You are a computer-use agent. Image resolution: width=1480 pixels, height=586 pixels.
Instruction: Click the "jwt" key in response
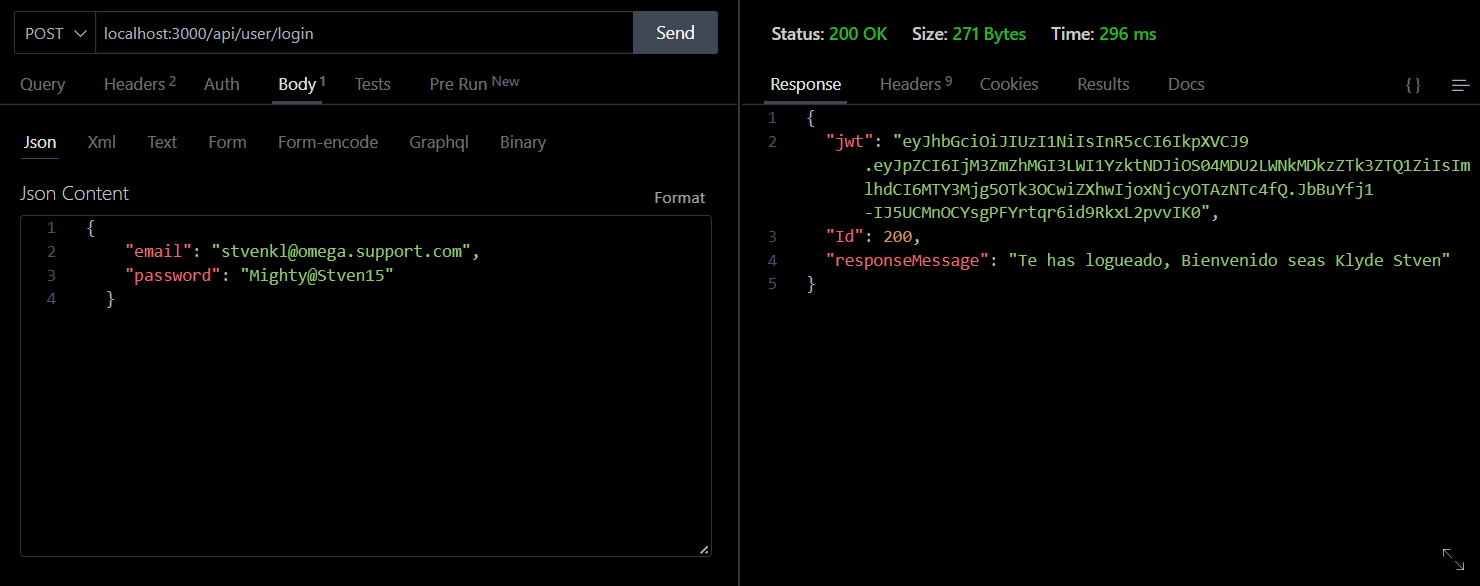tap(850, 142)
